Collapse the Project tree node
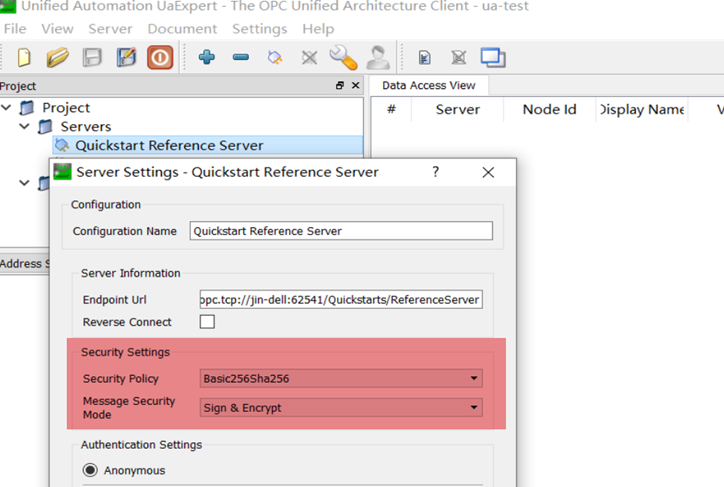The image size is (724, 487). click(6, 108)
